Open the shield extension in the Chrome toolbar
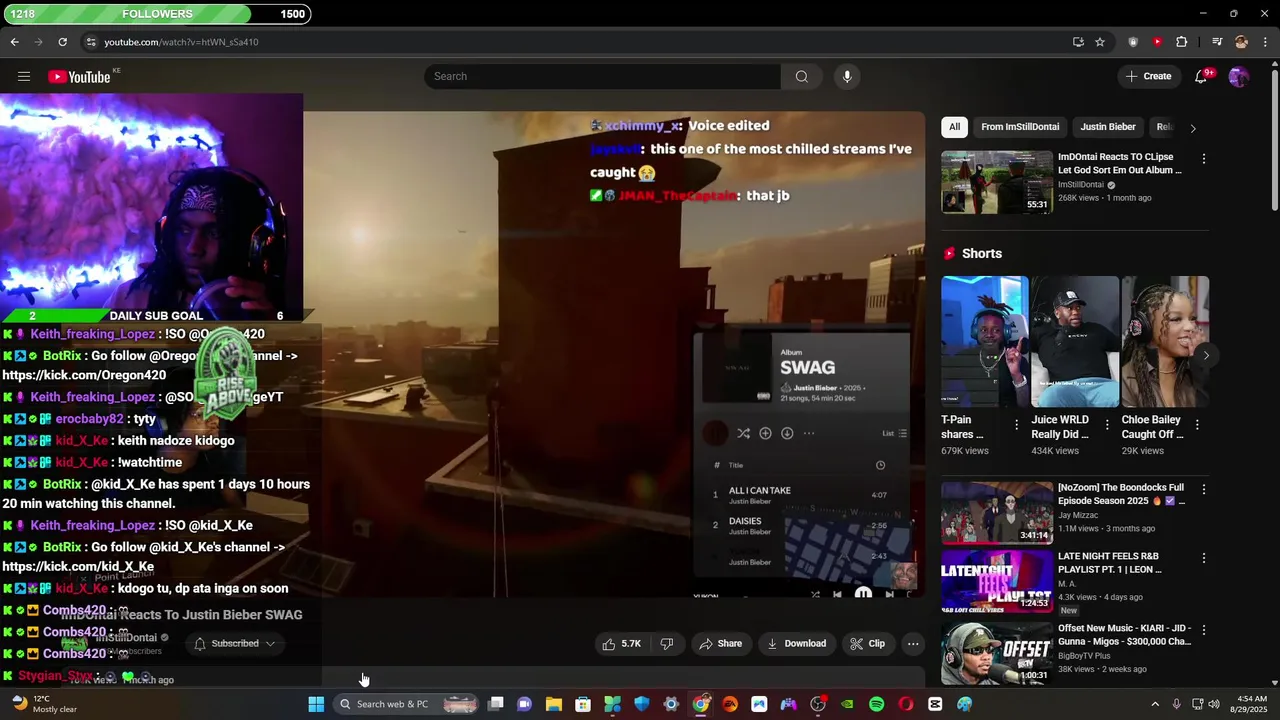 pos(1133,42)
